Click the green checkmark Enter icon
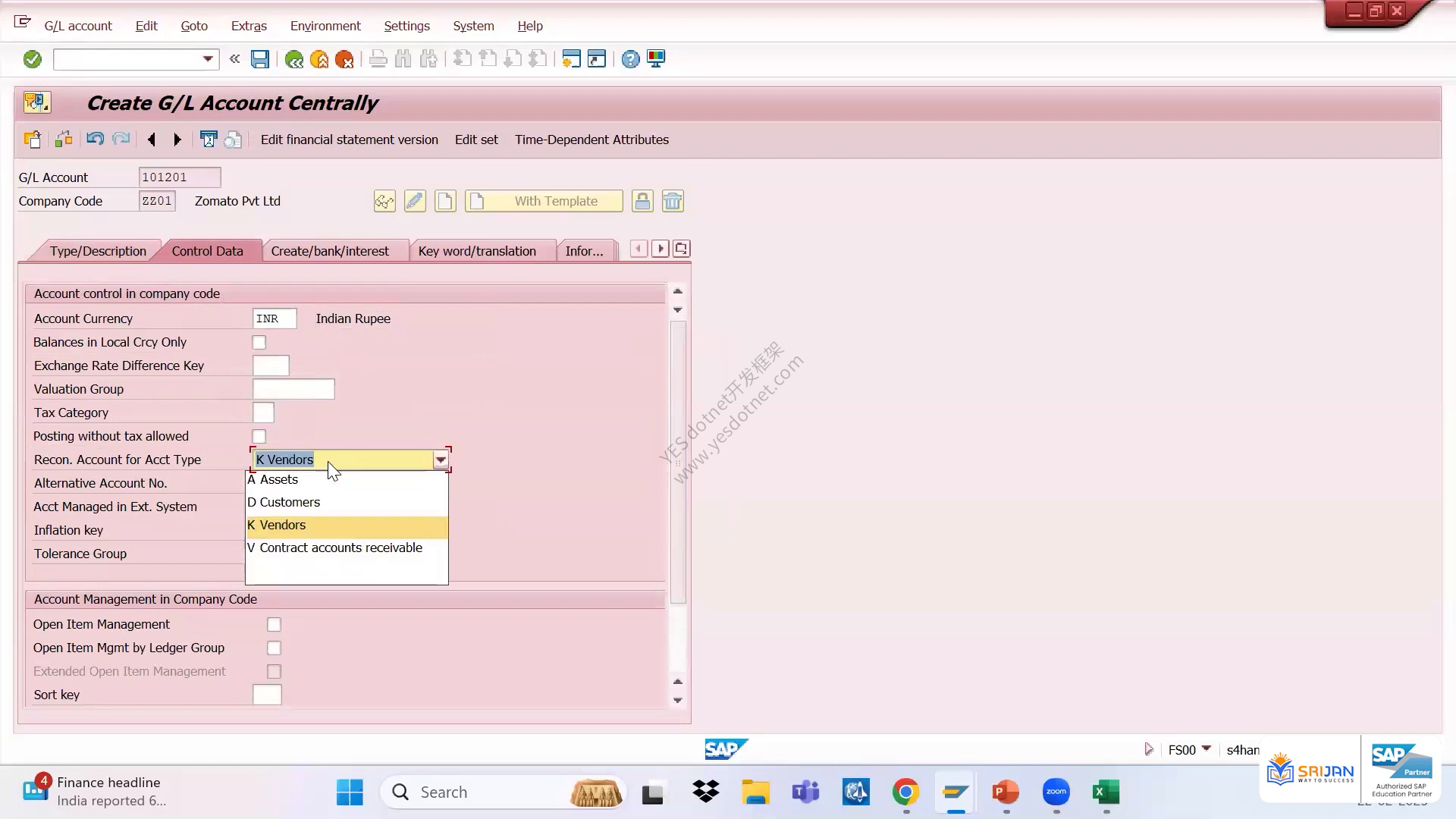 (x=33, y=59)
